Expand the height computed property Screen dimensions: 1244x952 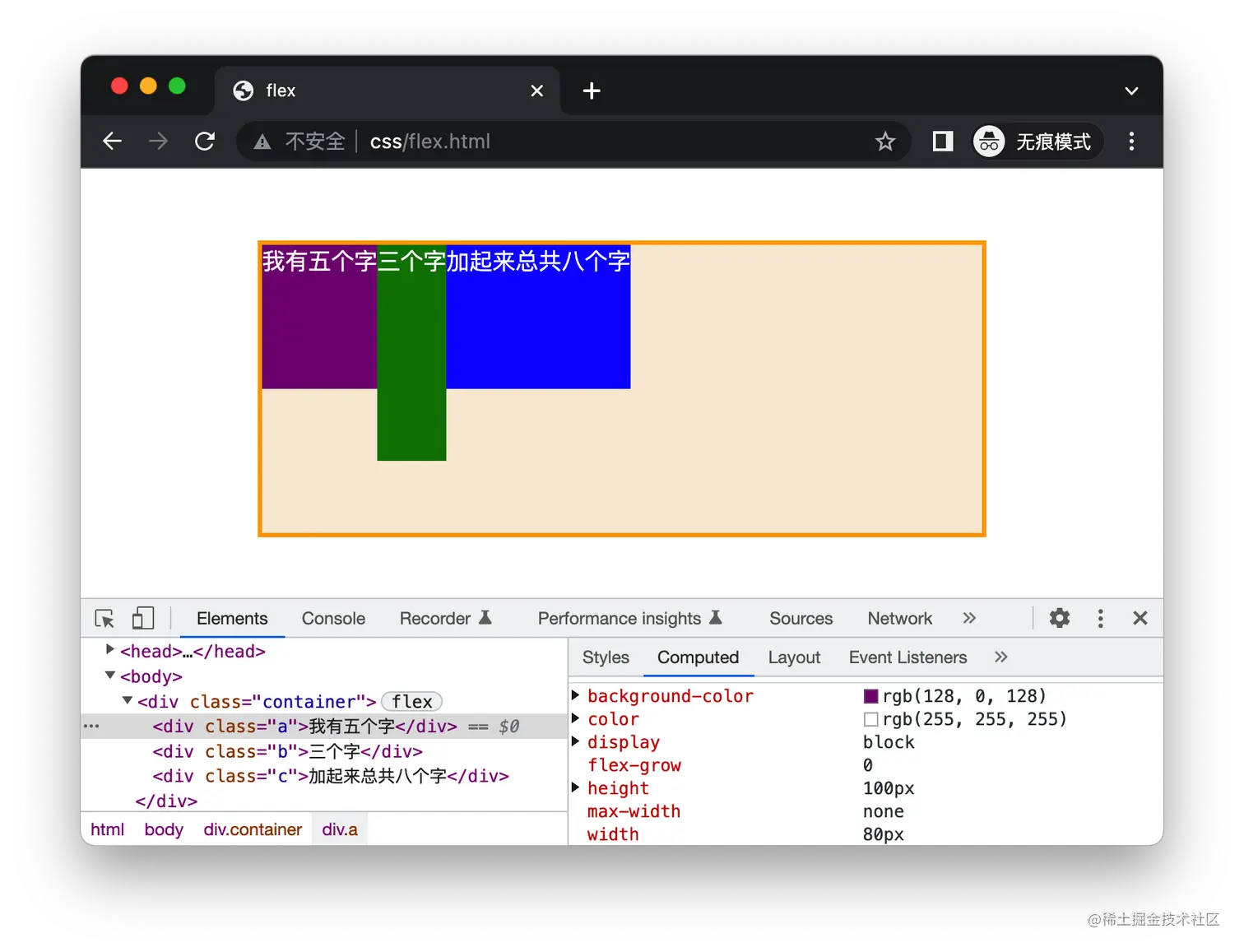point(576,787)
